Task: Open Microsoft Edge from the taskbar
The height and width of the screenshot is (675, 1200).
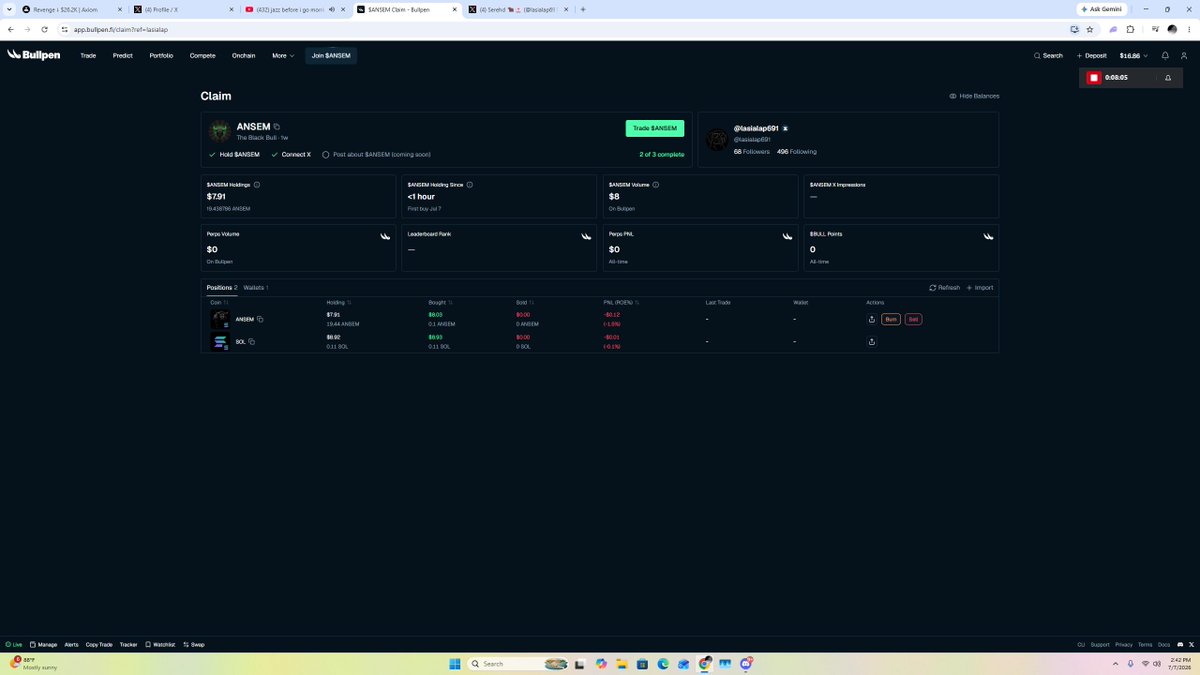Action: coord(663,663)
